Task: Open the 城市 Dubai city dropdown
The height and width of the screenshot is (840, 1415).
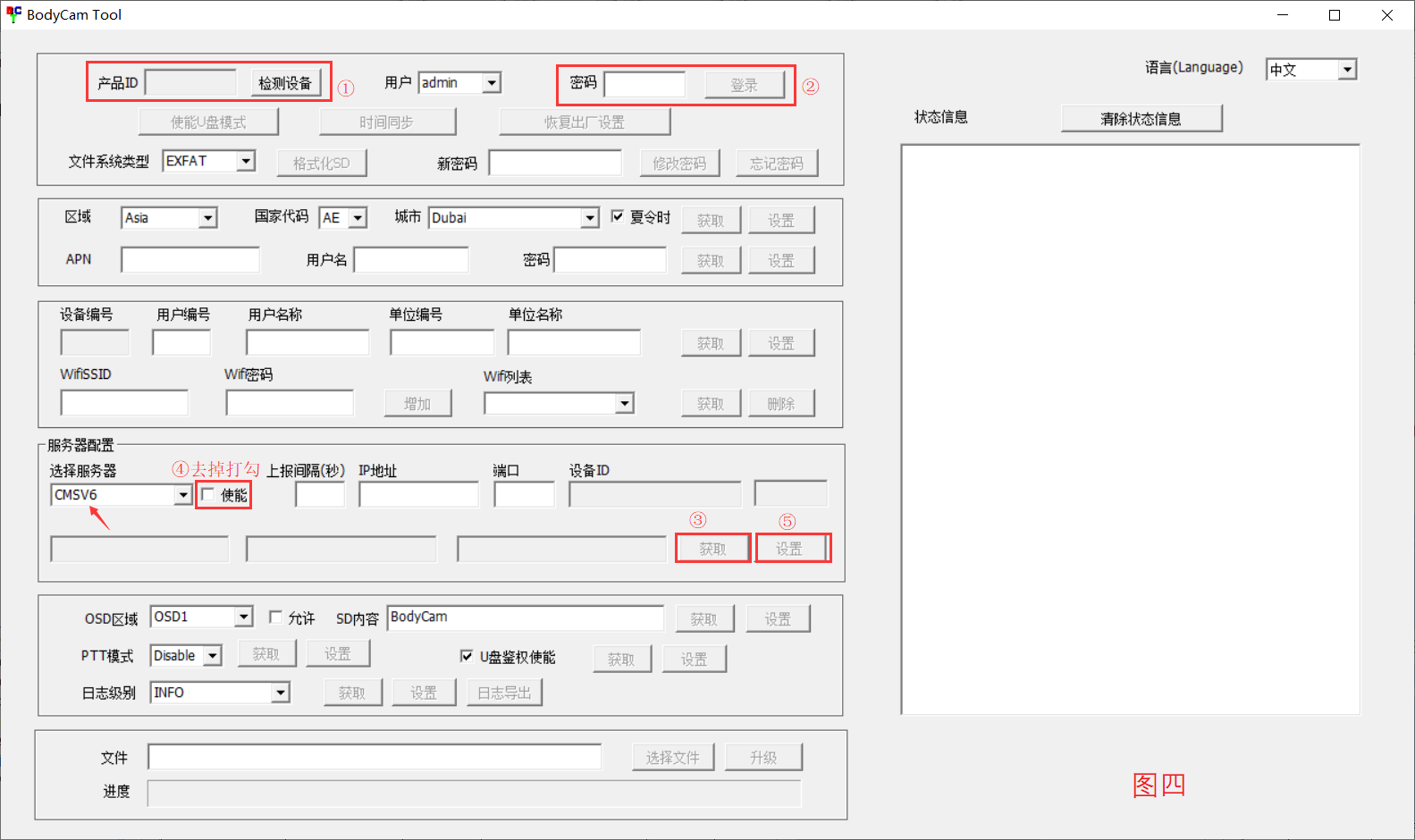Action: tap(589, 218)
